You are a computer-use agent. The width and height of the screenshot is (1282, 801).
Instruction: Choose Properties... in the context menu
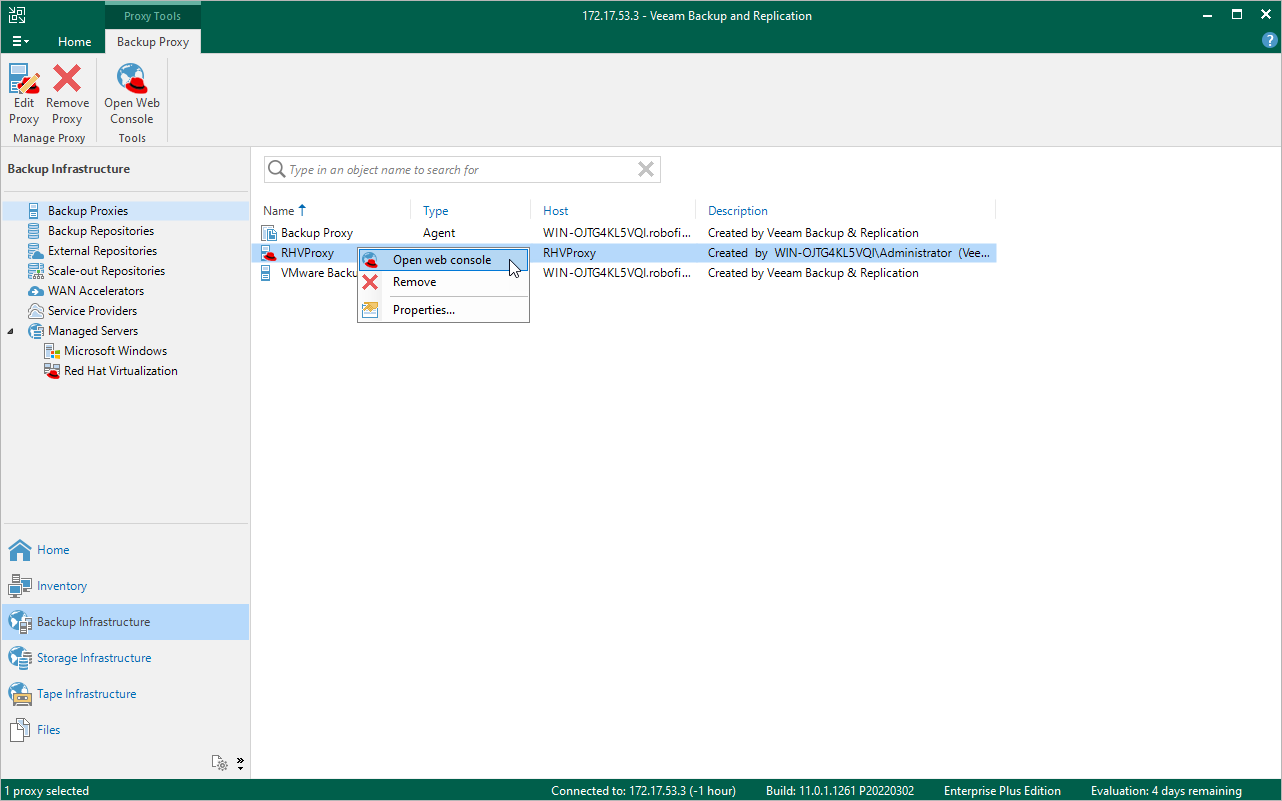pyautogui.click(x=442, y=310)
